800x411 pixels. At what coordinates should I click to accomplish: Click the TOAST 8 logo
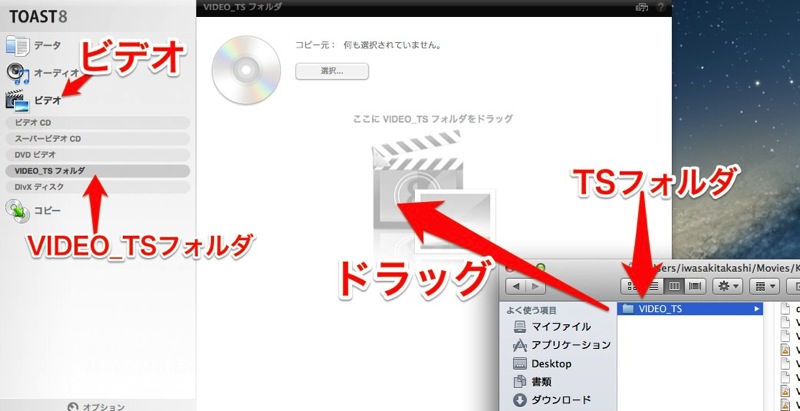point(38,16)
